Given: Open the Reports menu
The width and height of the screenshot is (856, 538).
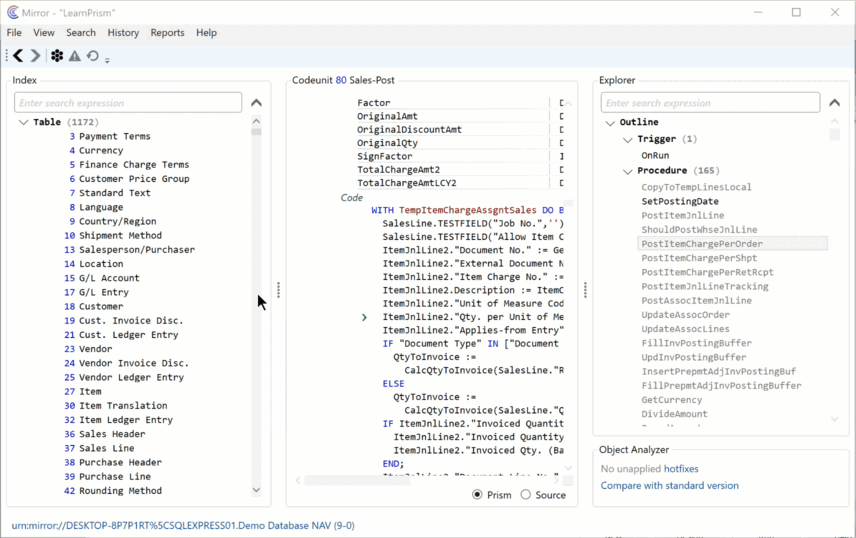Looking at the screenshot, I should coord(167,33).
